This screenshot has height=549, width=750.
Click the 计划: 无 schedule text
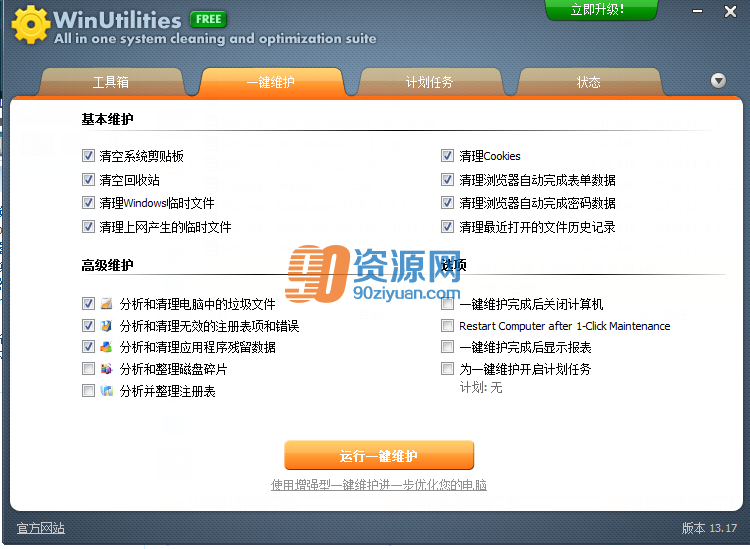(481, 387)
